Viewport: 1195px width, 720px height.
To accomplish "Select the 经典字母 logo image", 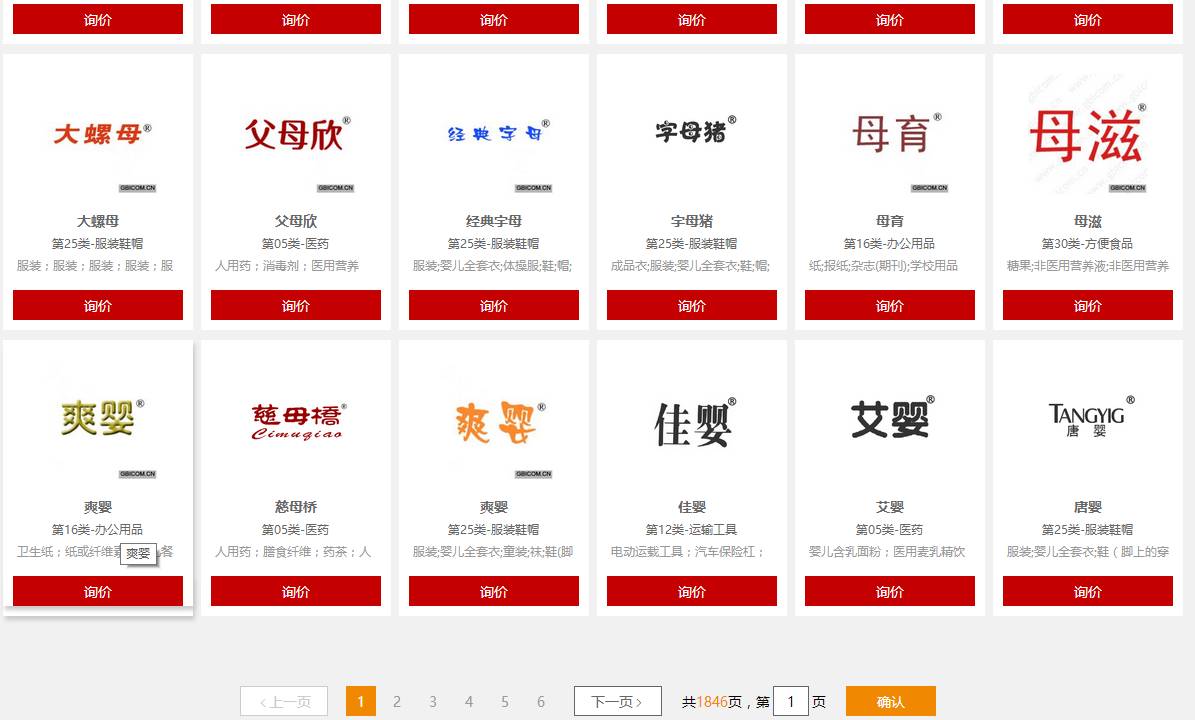I will (x=492, y=135).
